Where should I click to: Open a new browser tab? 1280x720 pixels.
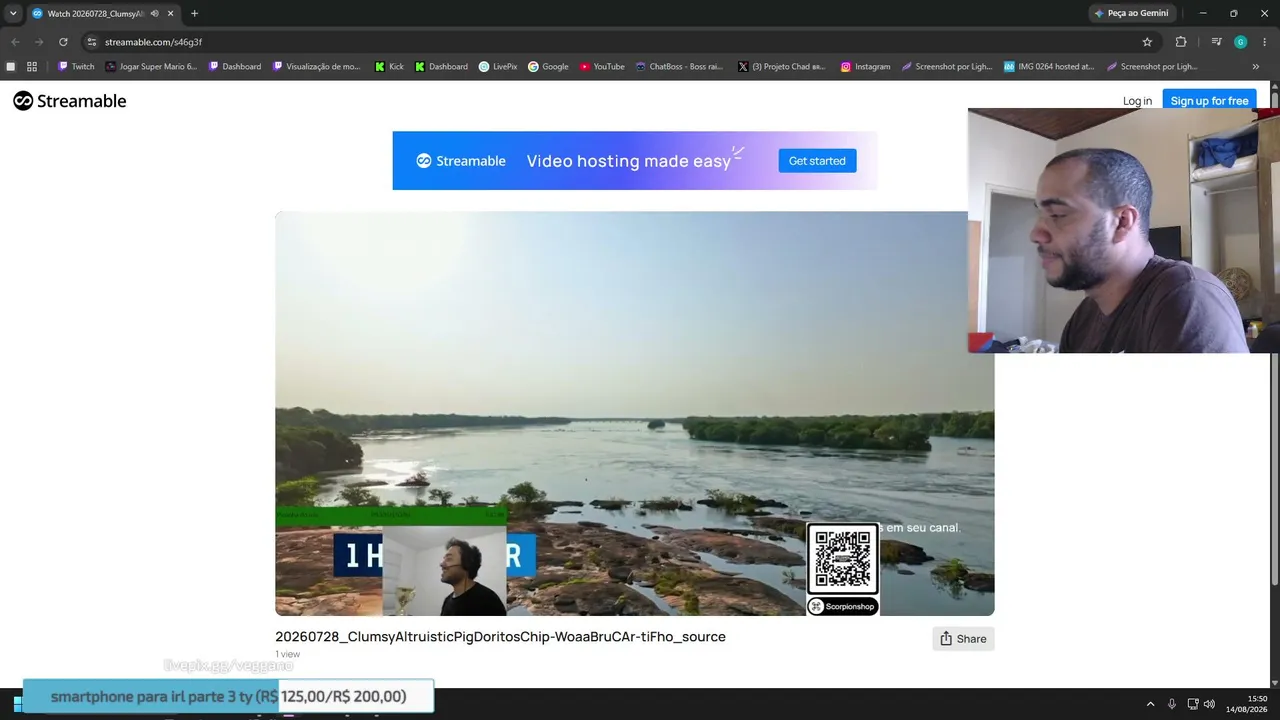coord(194,14)
